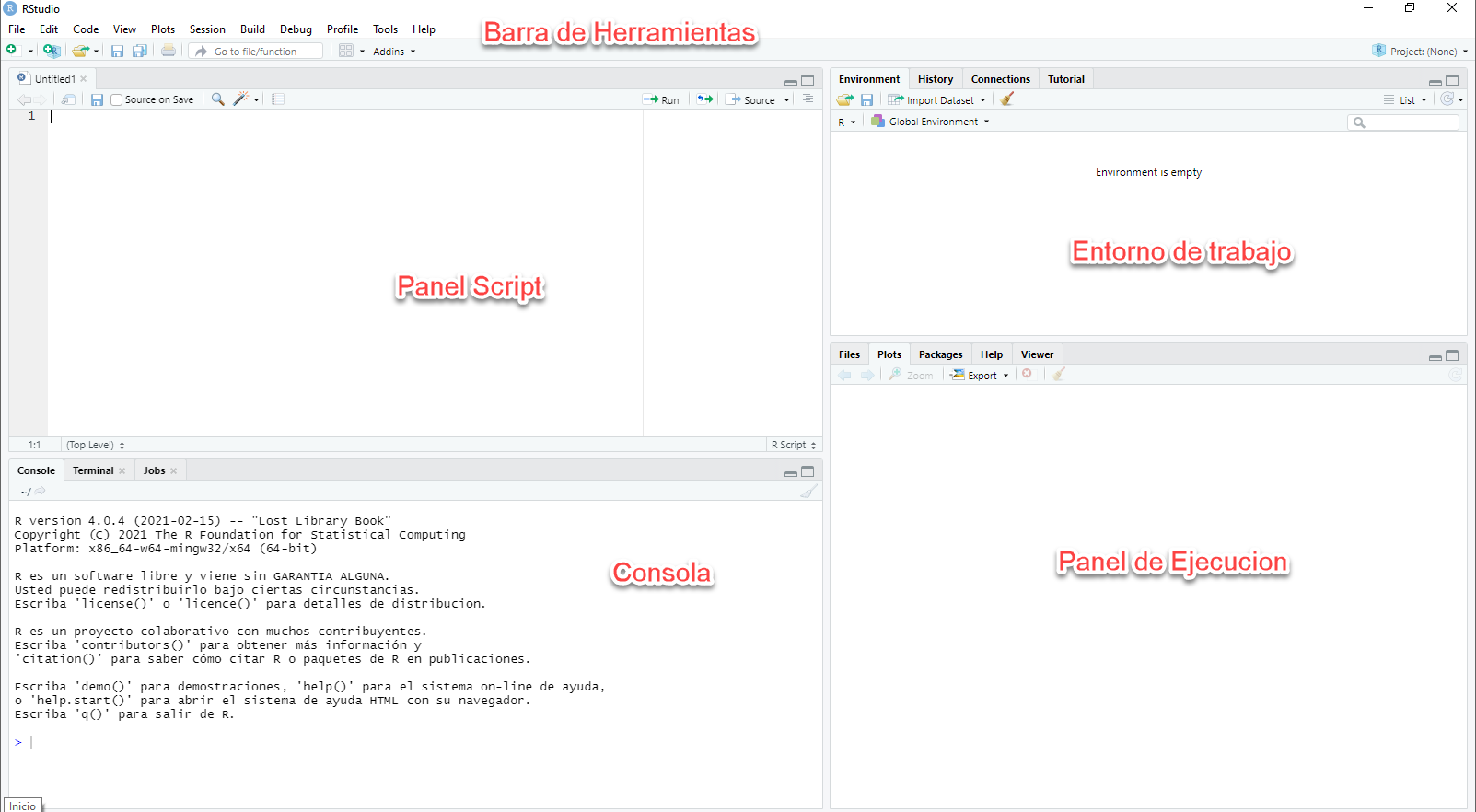Open the Global Environment dropdown
The width and height of the screenshot is (1476, 812).
click(x=930, y=122)
